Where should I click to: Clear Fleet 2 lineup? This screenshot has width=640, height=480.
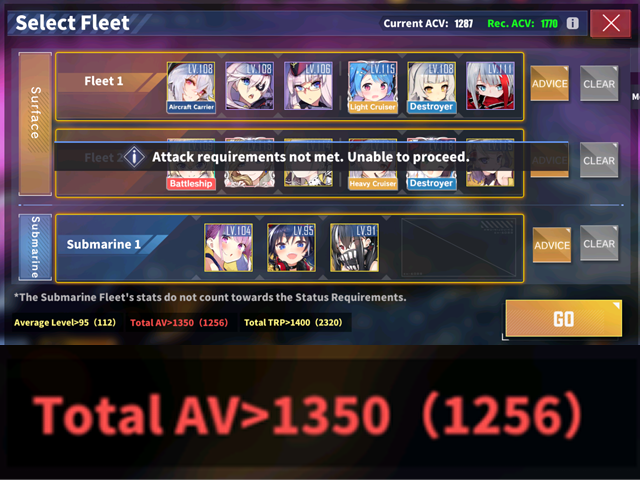click(x=599, y=160)
